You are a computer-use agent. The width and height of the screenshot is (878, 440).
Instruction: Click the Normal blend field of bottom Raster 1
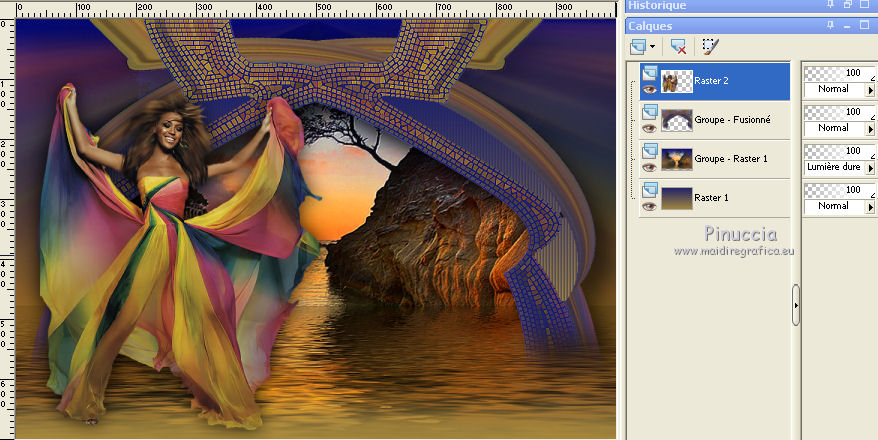pos(834,207)
